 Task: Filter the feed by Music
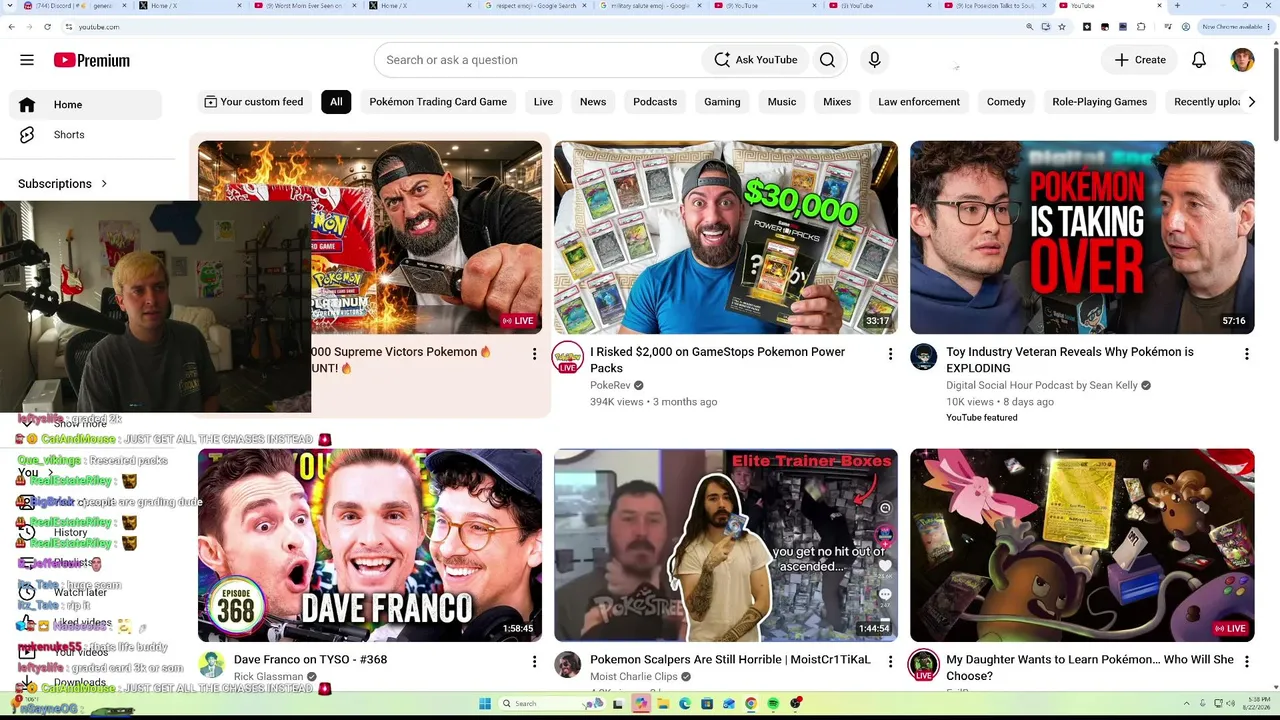point(782,102)
